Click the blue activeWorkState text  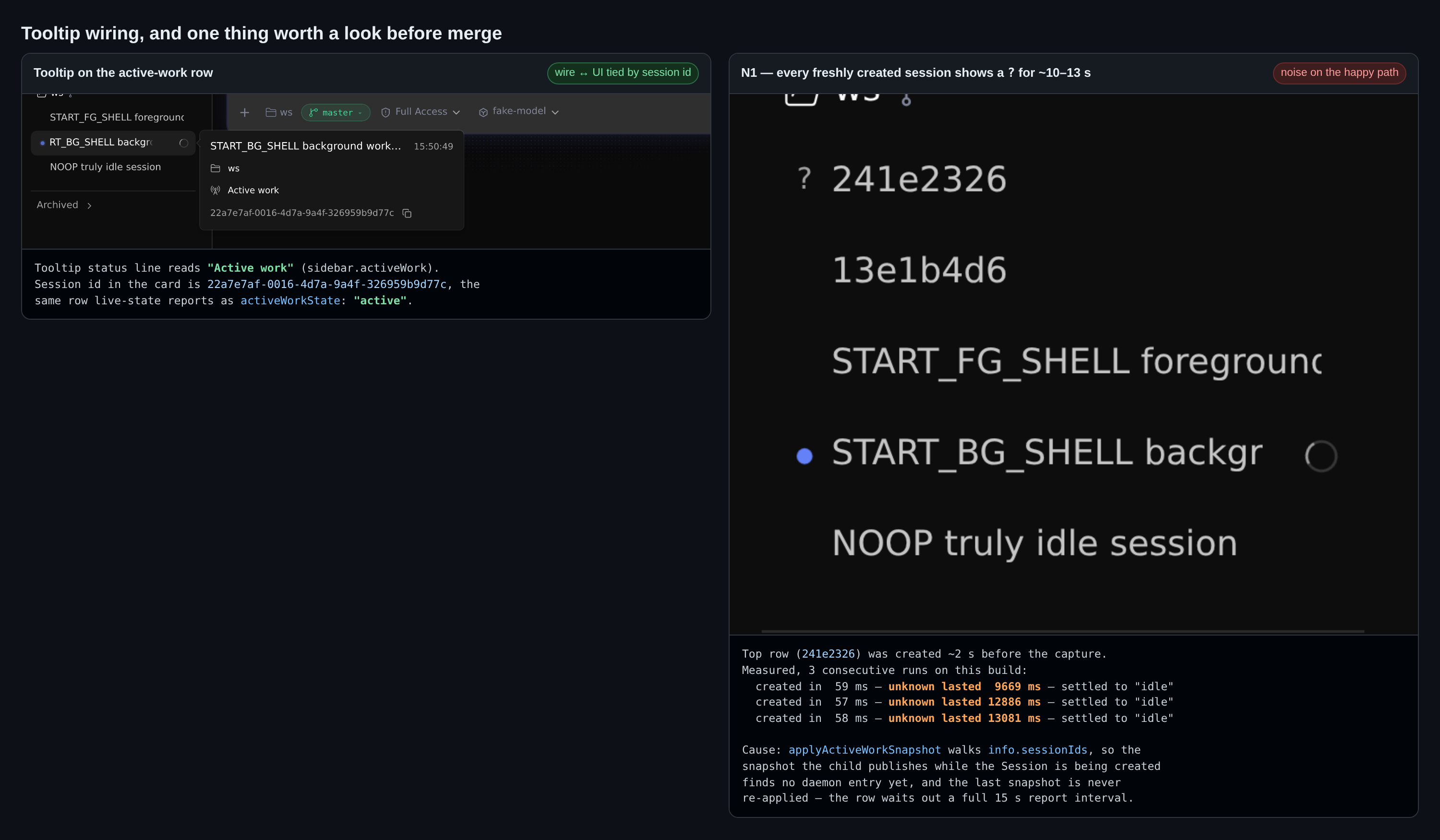click(290, 300)
